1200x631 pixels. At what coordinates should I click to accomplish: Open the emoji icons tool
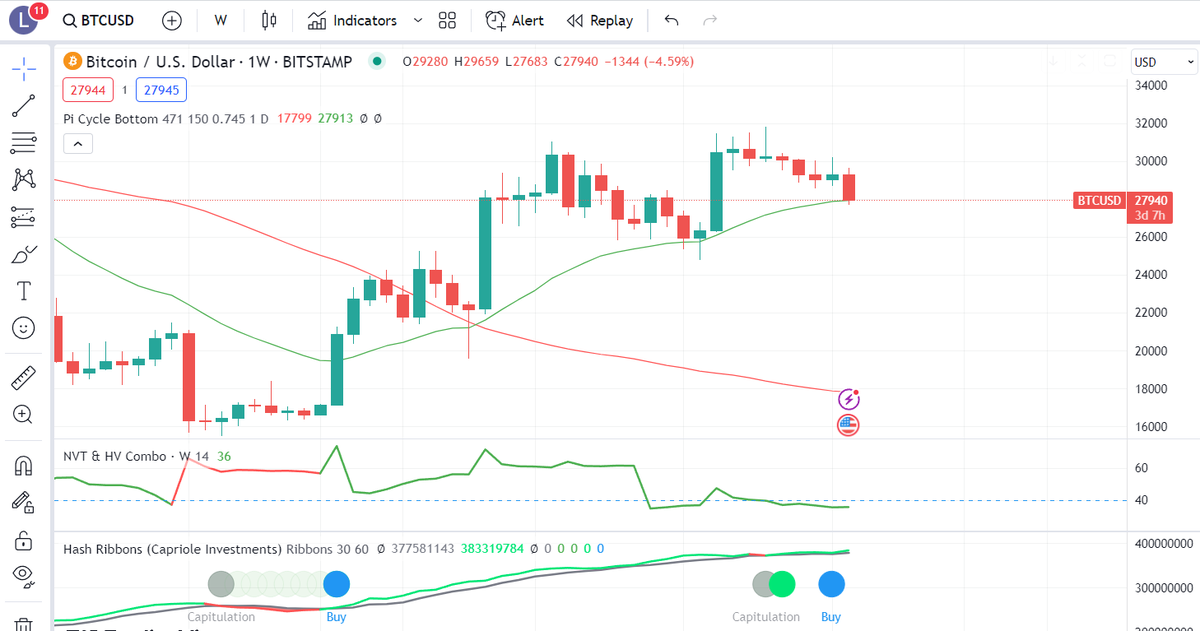[x=24, y=328]
